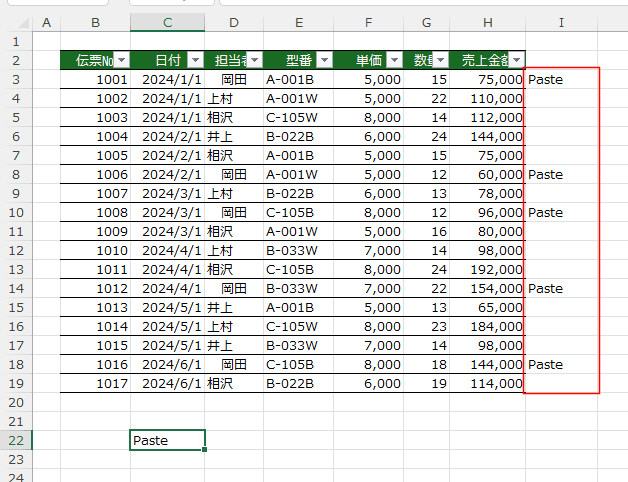Click cell C22 containing Paste

point(167,440)
